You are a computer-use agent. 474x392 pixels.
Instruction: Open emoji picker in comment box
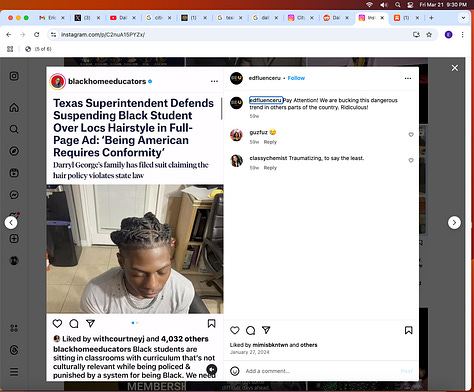[235, 371]
